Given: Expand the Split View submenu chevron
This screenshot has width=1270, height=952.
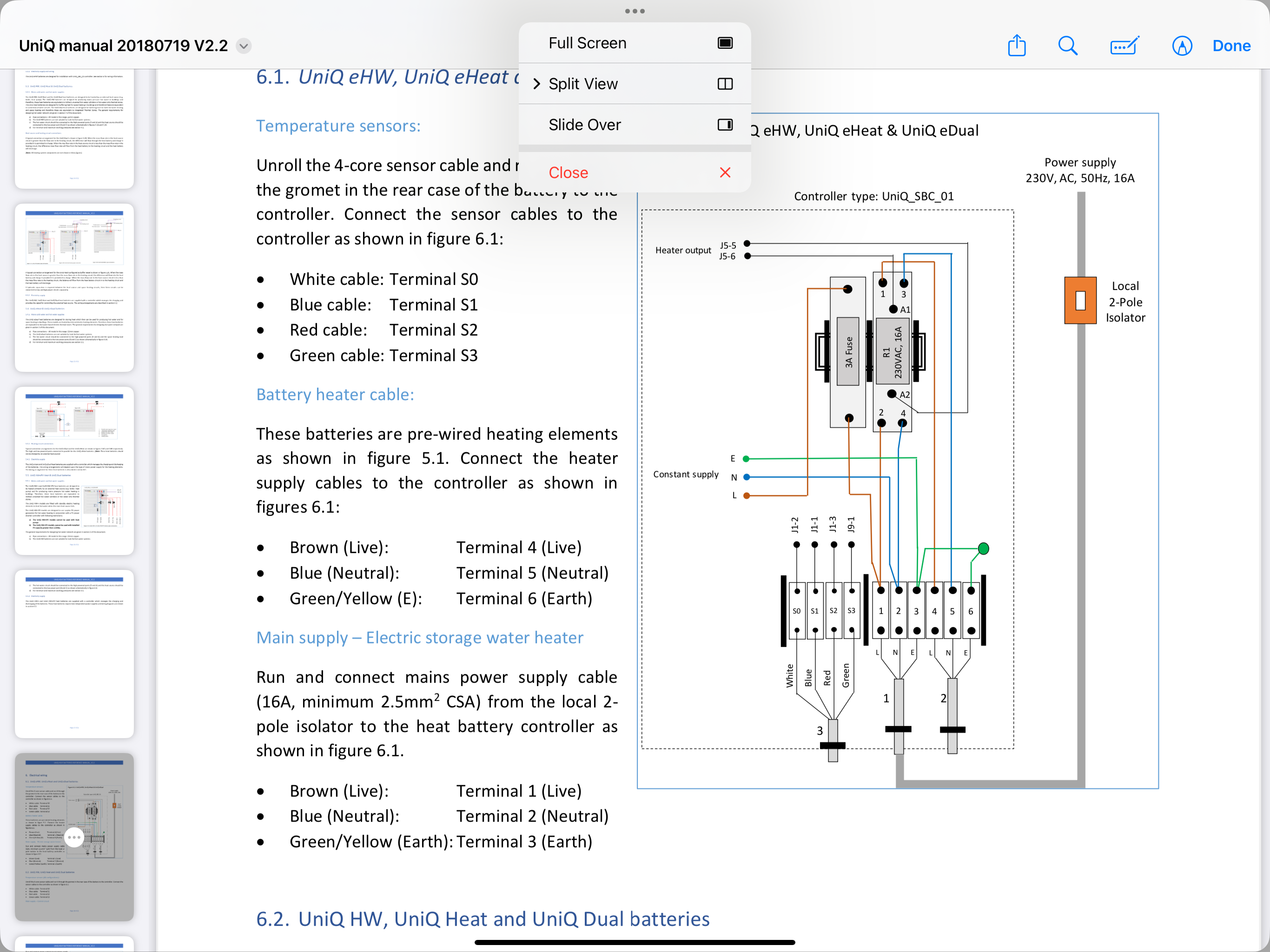Looking at the screenshot, I should coord(536,84).
